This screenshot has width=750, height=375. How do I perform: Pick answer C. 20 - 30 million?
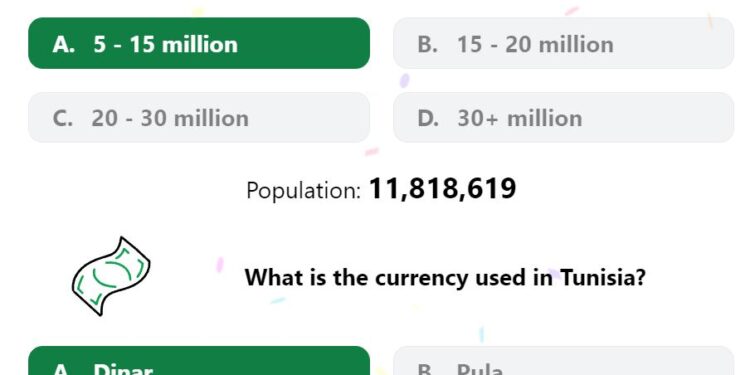(199, 117)
